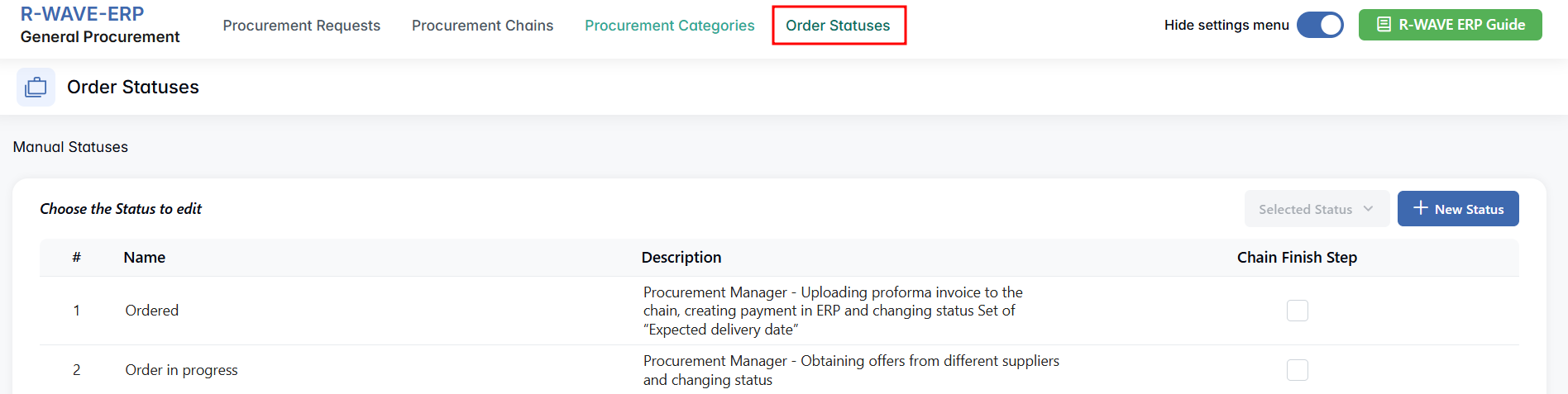Click the Name column header
Screen dimensions: 1568x394
pyautogui.click(x=144, y=258)
